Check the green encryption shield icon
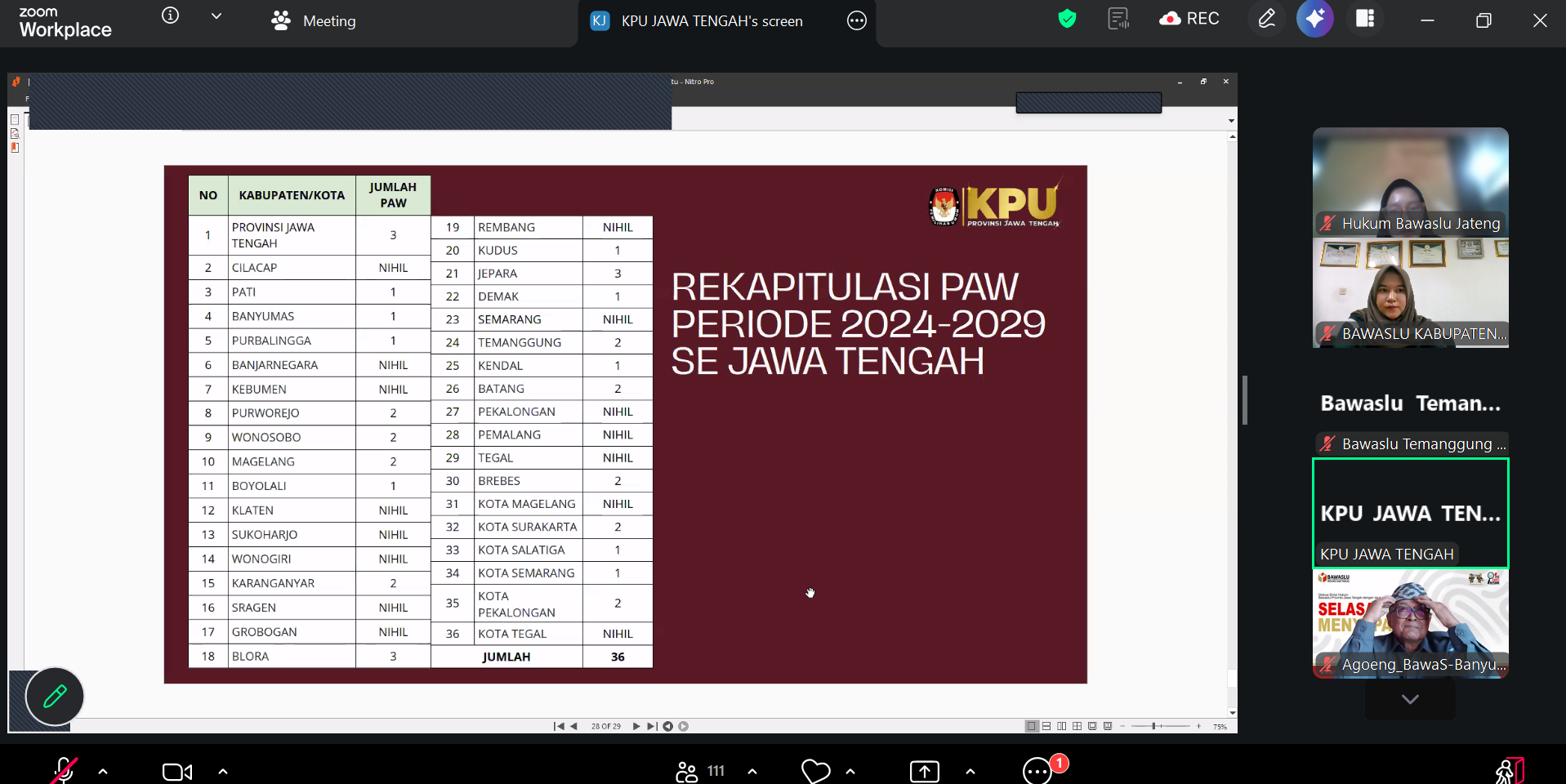 coord(1067,19)
